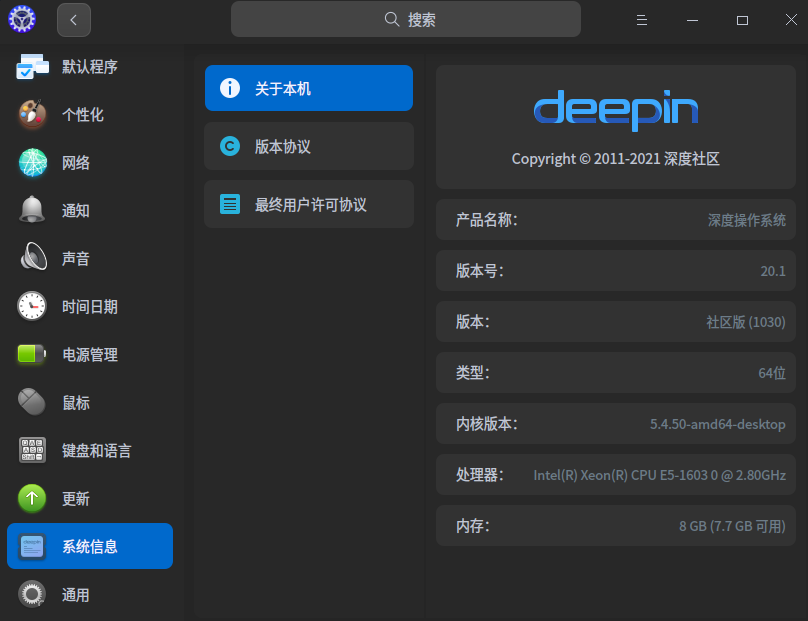Select the 关于本机 tab
This screenshot has width=808, height=621.
(x=309, y=88)
